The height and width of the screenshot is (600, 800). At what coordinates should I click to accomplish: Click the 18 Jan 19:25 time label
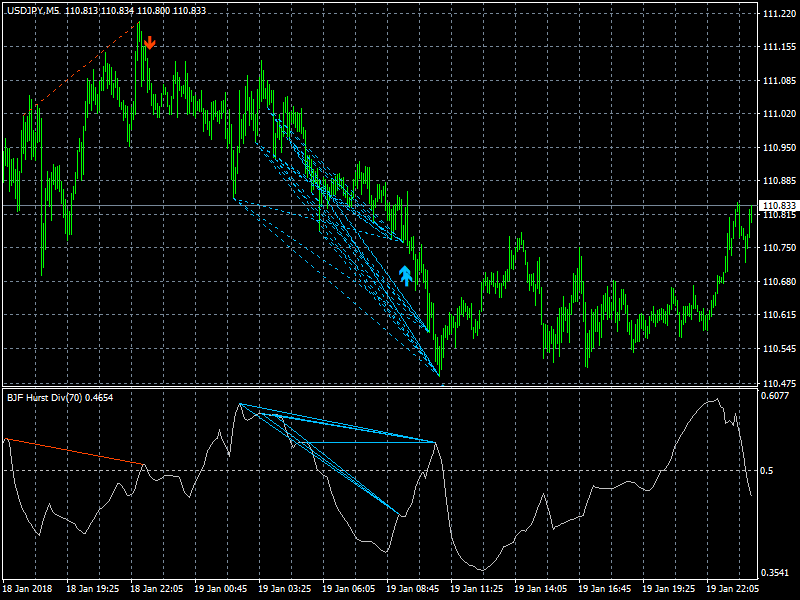pyautogui.click(x=93, y=589)
